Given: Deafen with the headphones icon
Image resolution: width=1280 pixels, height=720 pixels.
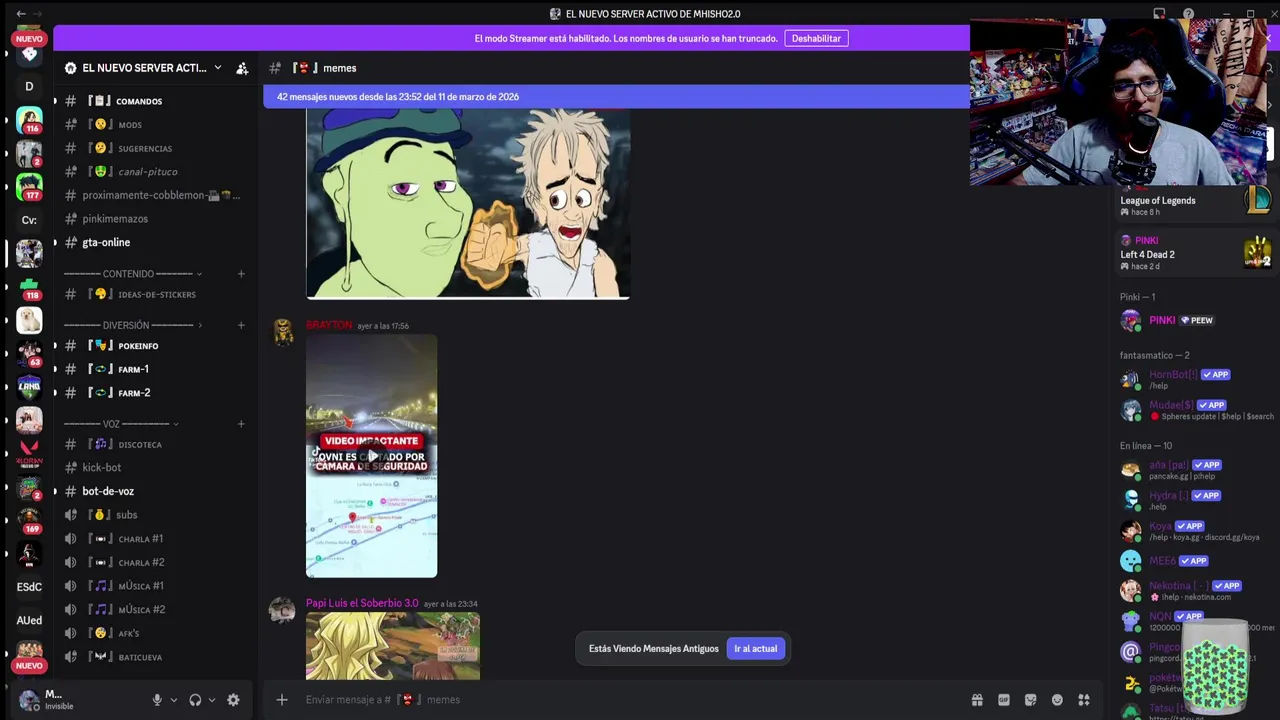Looking at the screenshot, I should click(x=195, y=700).
